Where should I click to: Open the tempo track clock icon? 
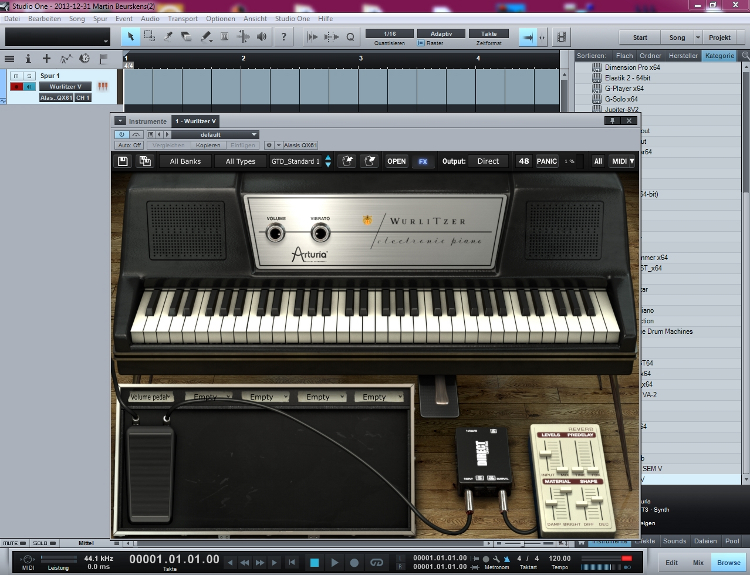tap(84, 58)
